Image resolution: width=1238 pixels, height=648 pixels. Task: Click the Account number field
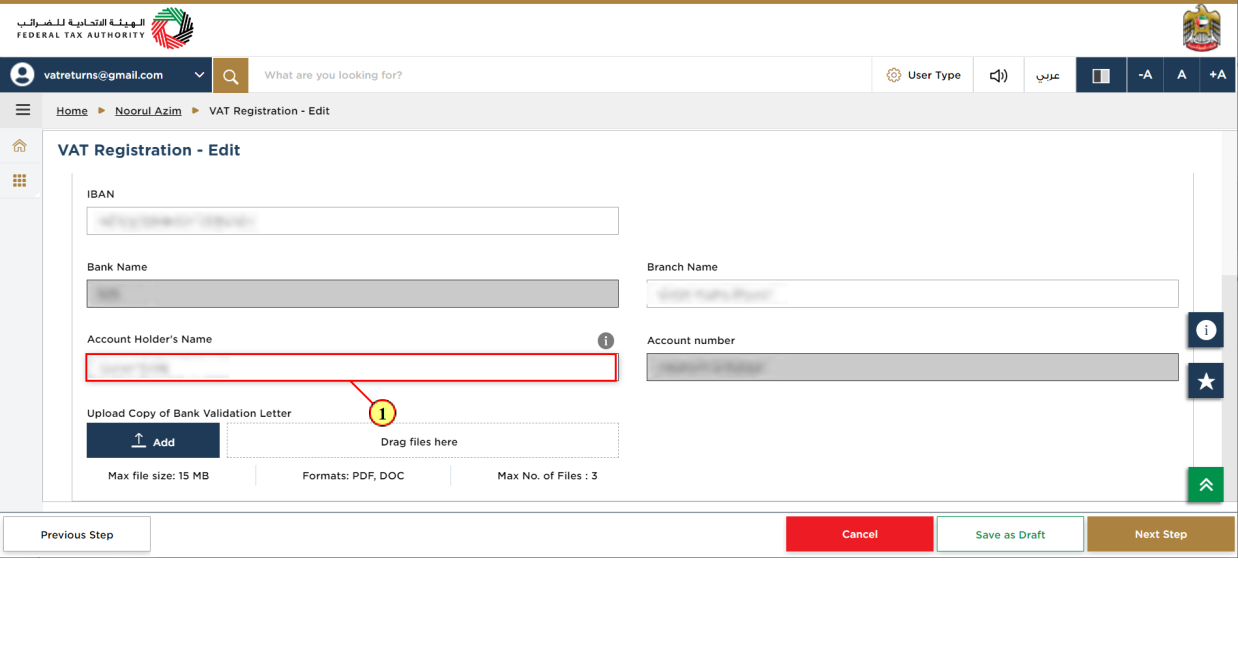[912, 367]
